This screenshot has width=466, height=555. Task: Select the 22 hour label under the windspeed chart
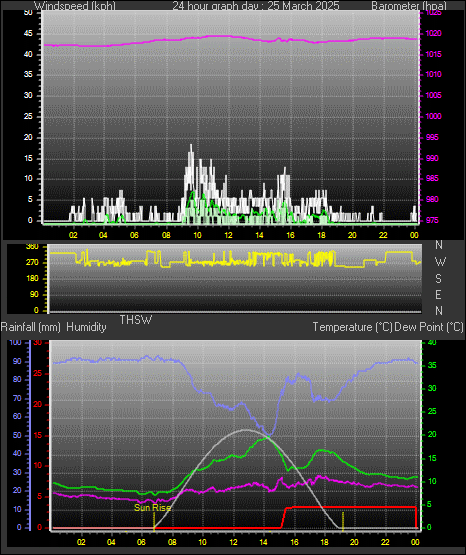point(383,235)
